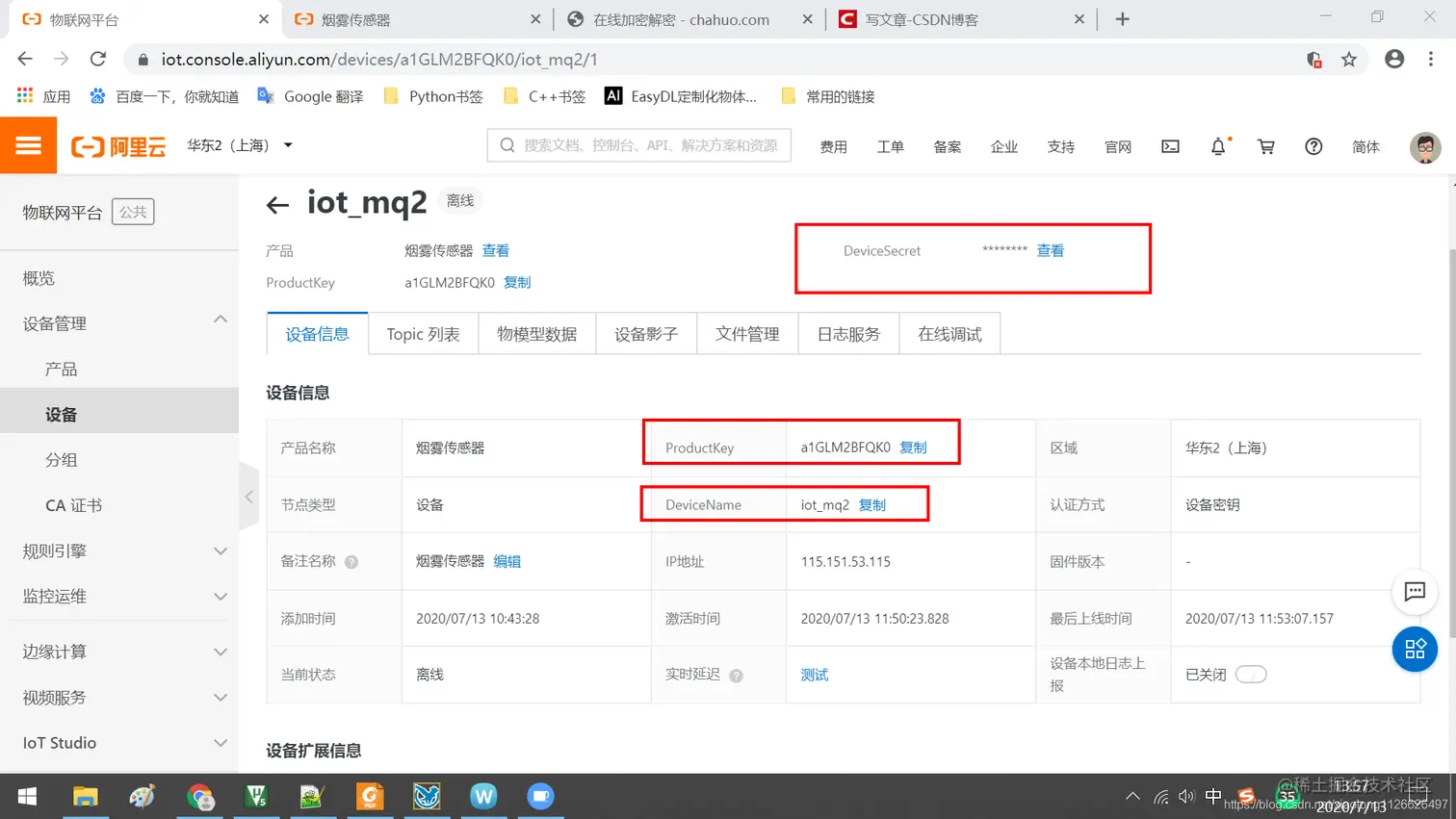Open Chrome from the taskbar
Viewport: 1456px width, 819px height.
coord(200,797)
